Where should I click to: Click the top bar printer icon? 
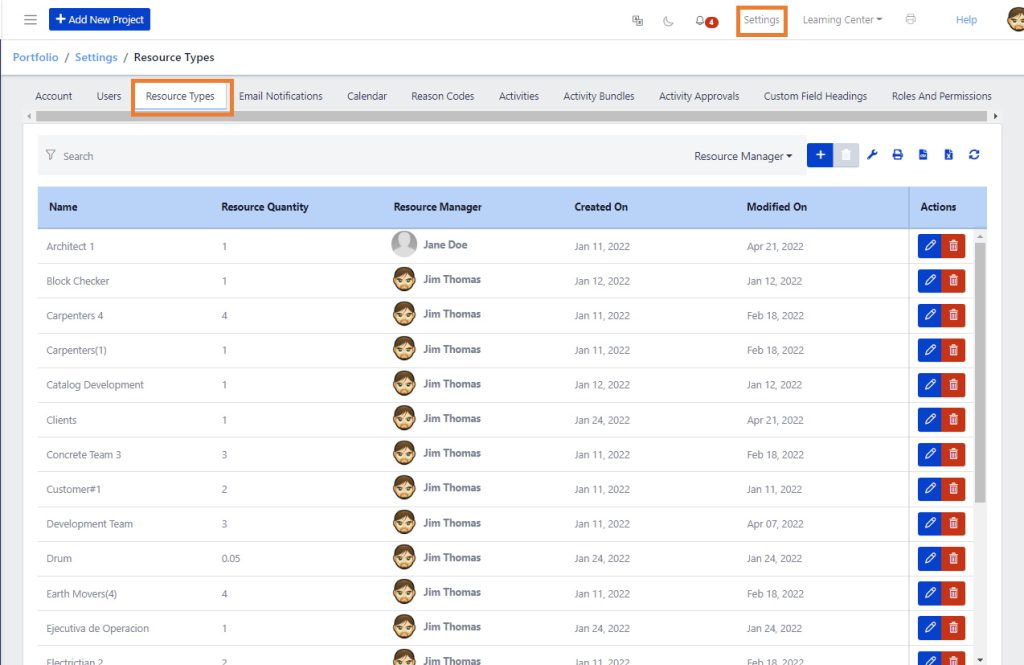pyautogui.click(x=910, y=20)
